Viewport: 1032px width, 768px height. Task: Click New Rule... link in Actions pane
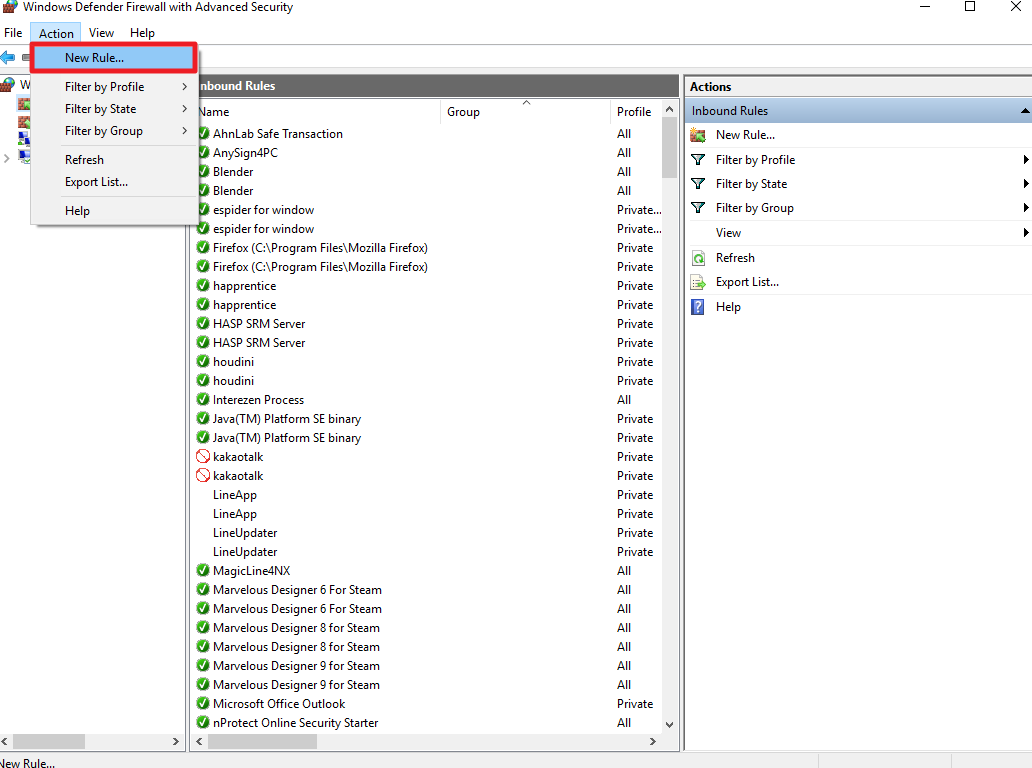[745, 135]
